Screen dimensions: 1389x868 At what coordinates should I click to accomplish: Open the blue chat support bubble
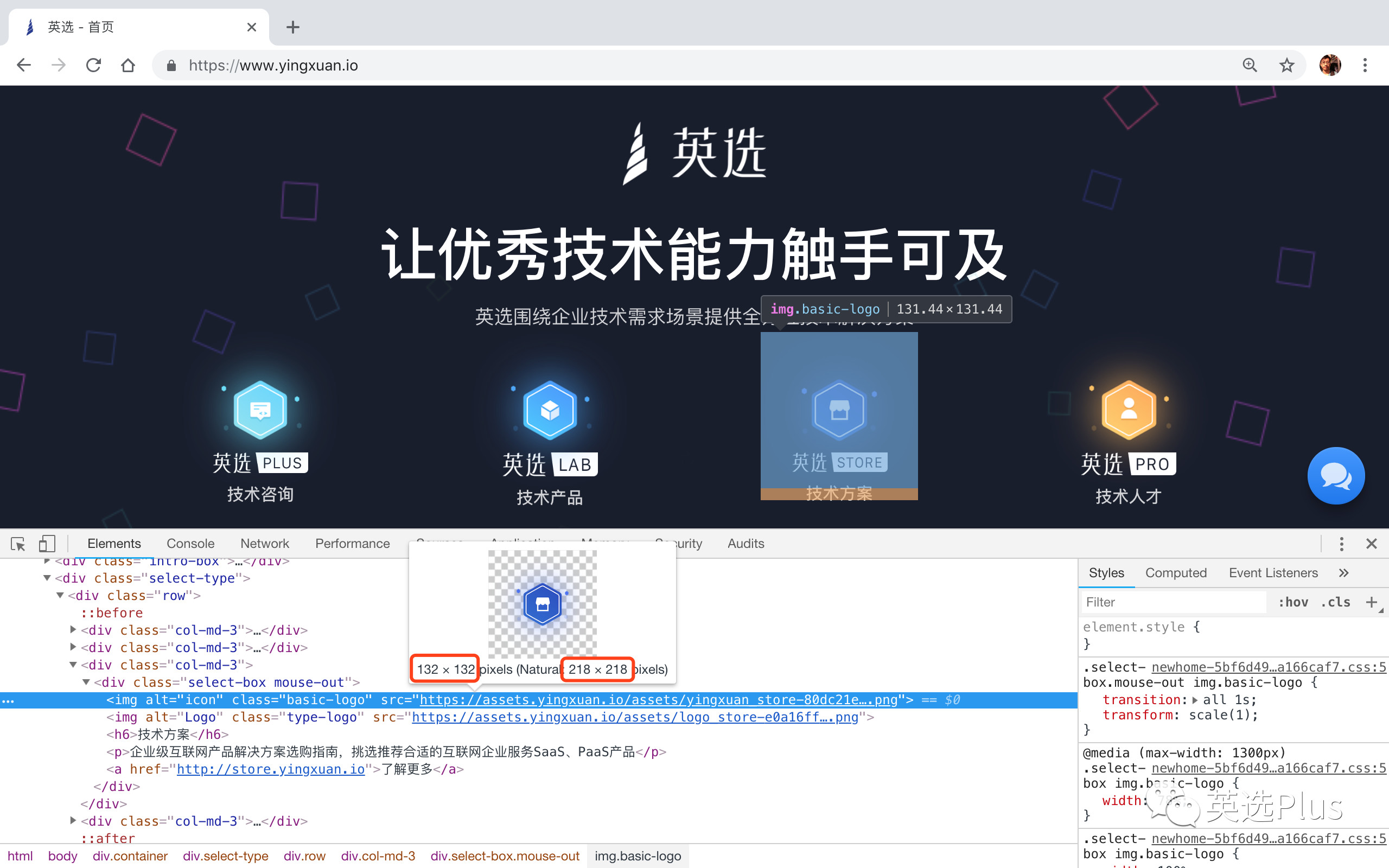pos(1336,475)
